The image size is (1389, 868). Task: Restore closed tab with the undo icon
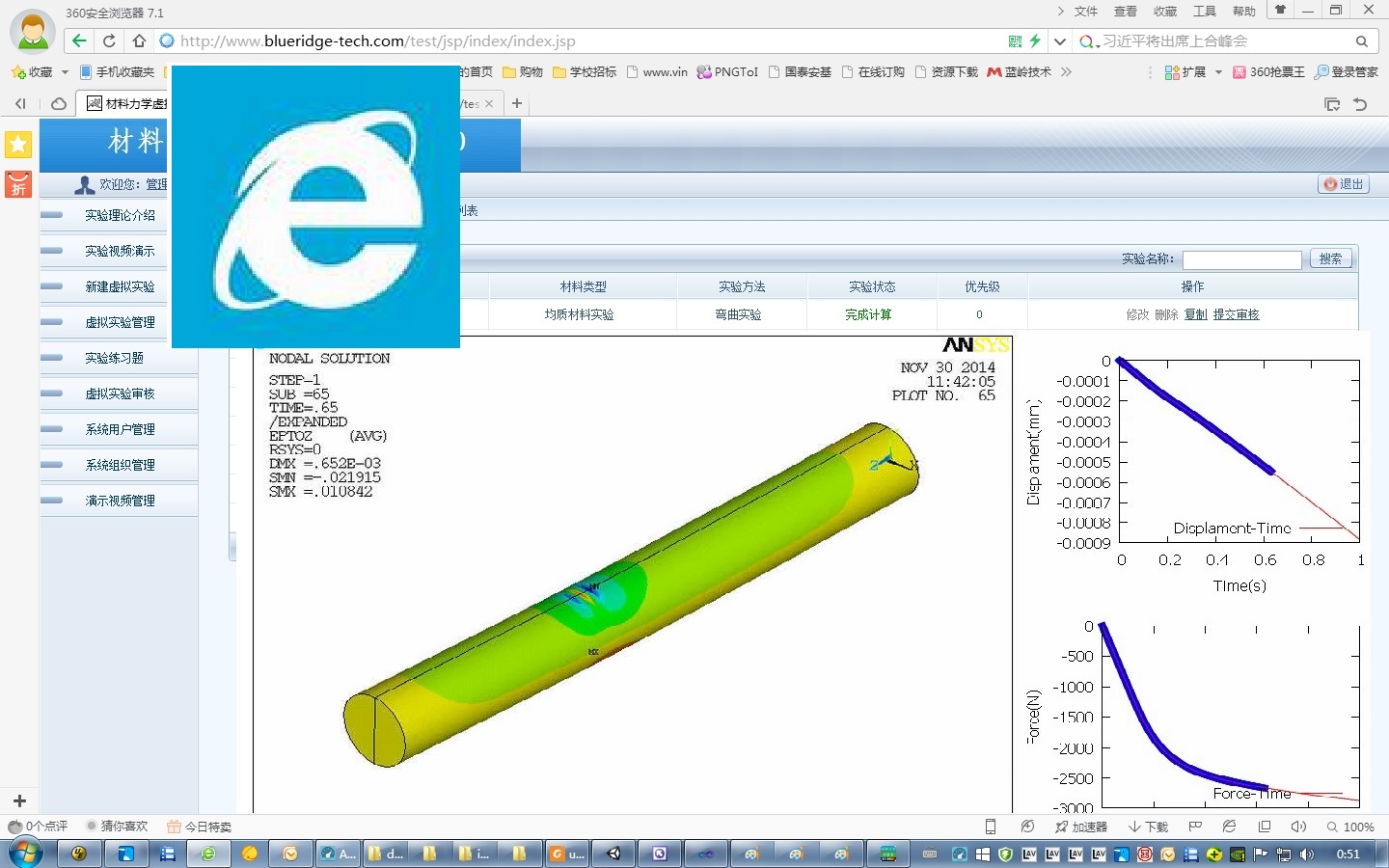(1360, 104)
